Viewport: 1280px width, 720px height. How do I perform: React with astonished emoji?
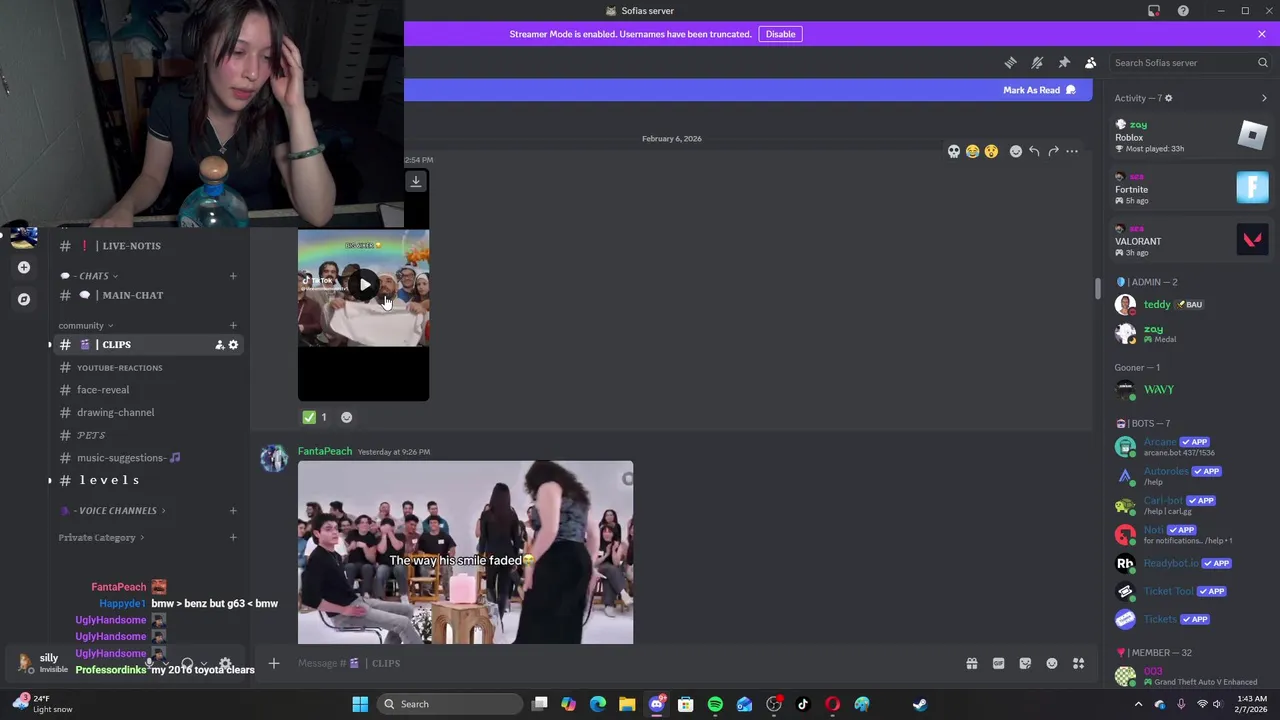[x=991, y=151]
